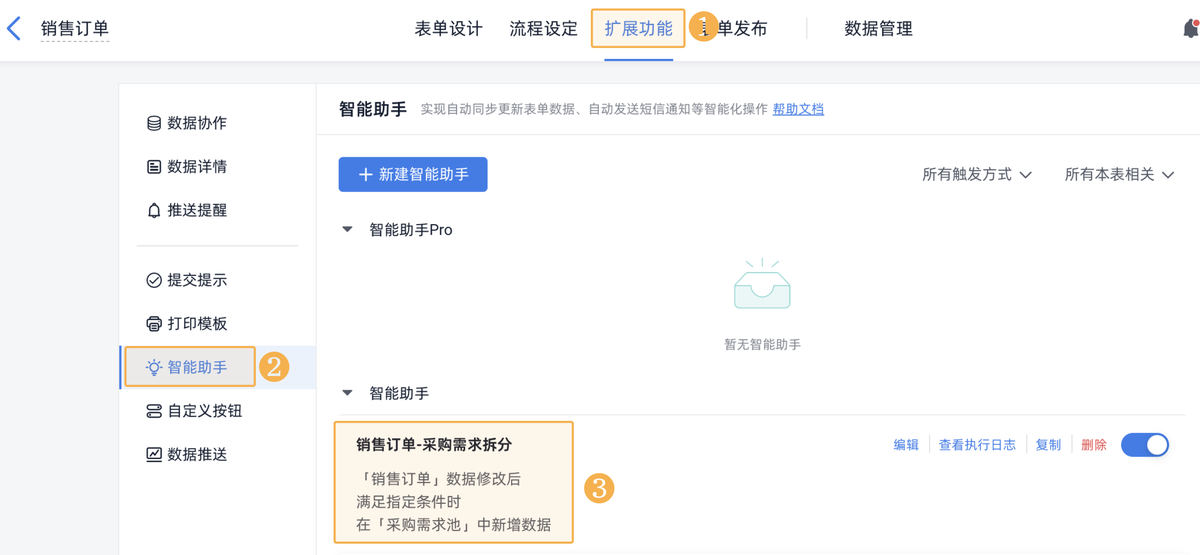1200x555 pixels.
Task: Click the back arrow icon
Action: (x=14, y=28)
